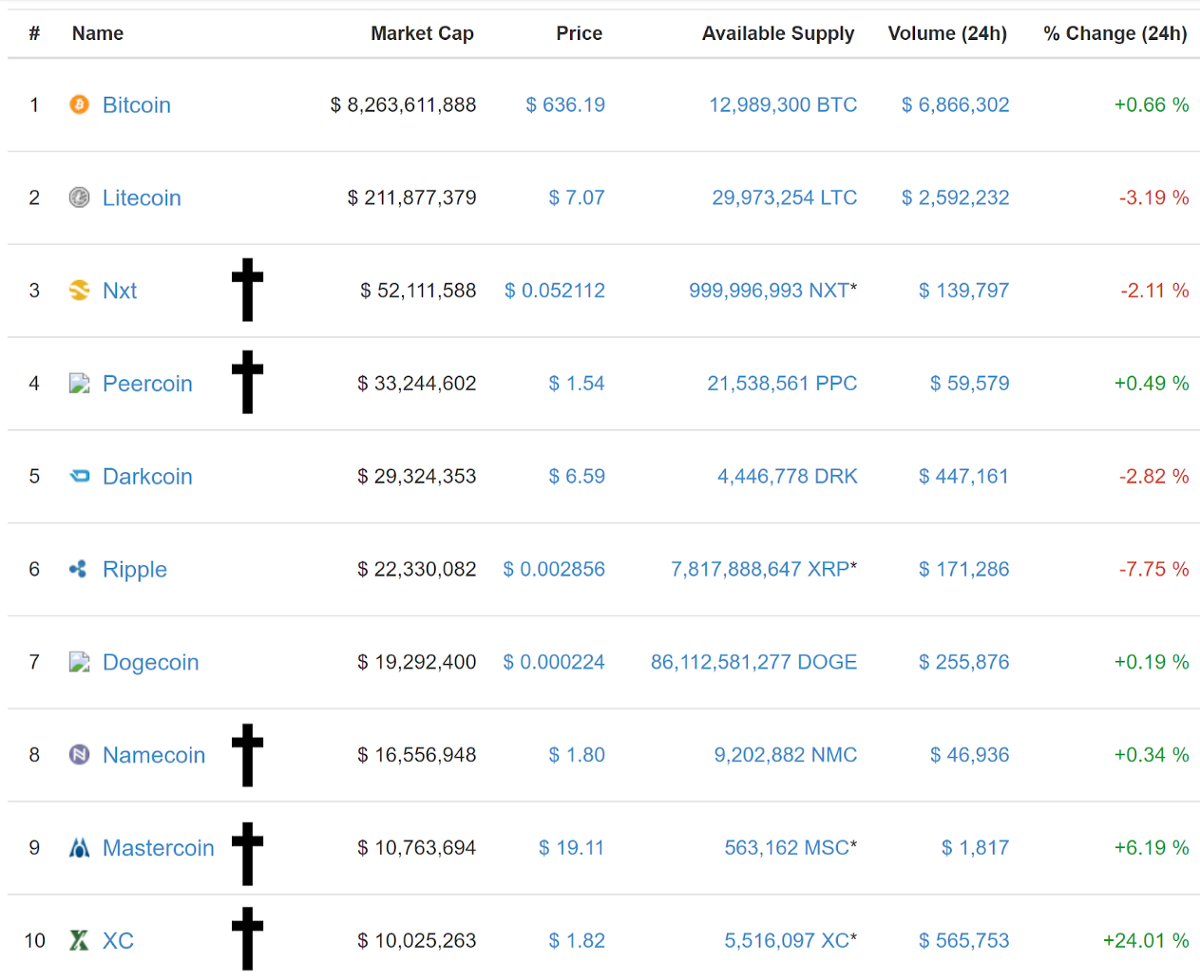The height and width of the screenshot is (979, 1200).
Task: Click the broken Peercoin image icon
Action: (x=79, y=383)
